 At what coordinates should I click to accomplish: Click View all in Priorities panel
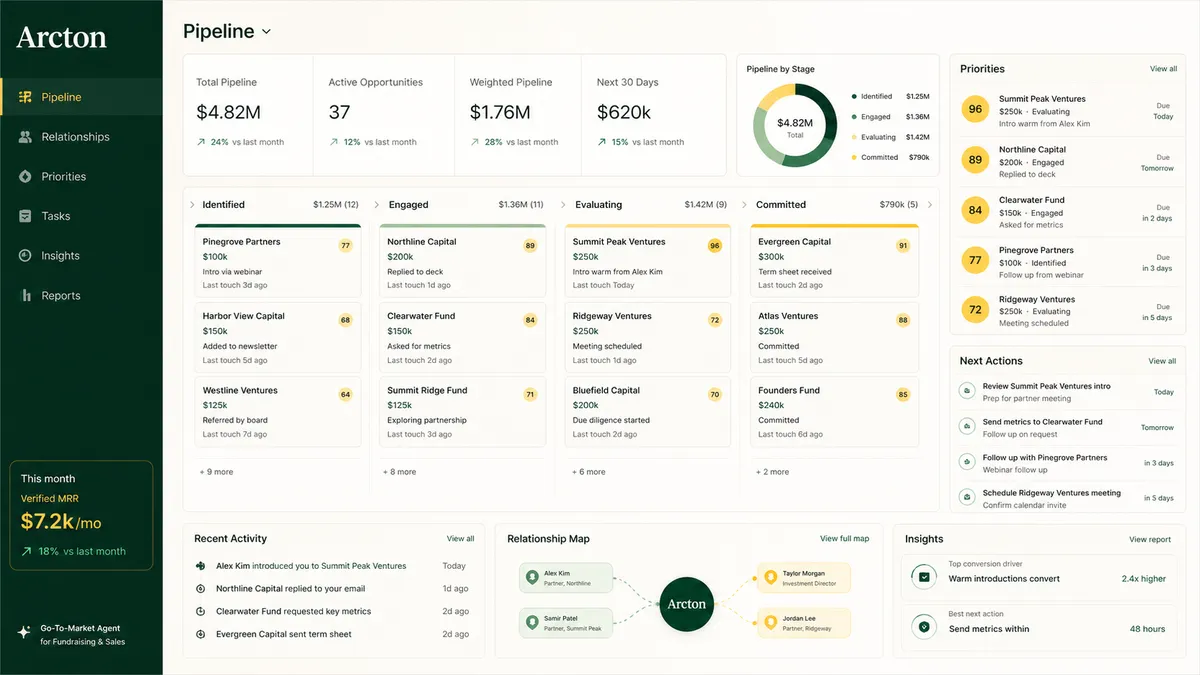(x=1163, y=69)
